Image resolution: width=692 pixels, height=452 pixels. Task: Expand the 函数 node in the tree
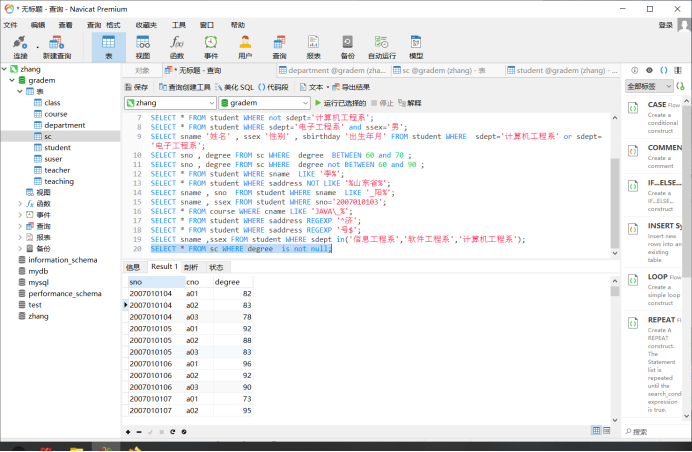coord(20,203)
